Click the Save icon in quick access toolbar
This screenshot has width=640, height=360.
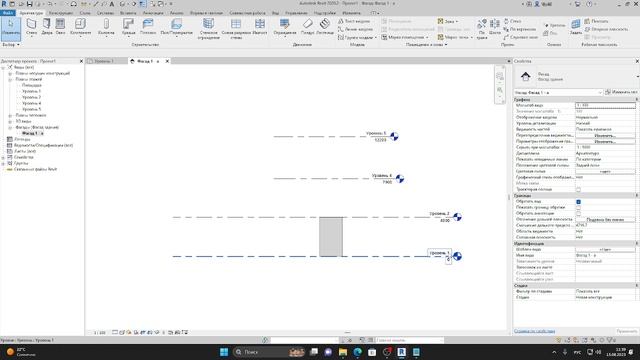pos(29,4)
